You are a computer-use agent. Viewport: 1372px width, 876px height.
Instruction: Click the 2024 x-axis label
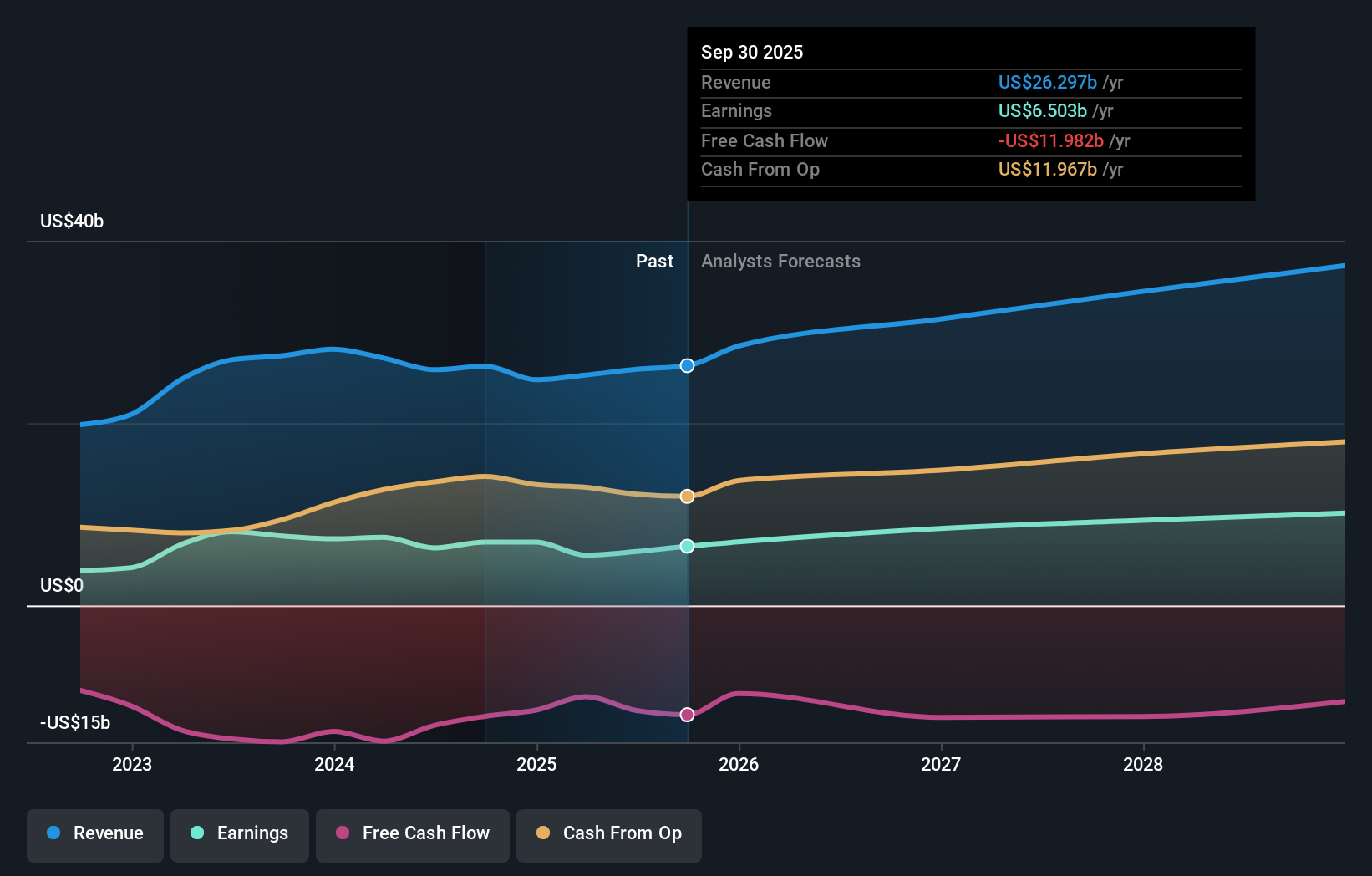click(334, 764)
